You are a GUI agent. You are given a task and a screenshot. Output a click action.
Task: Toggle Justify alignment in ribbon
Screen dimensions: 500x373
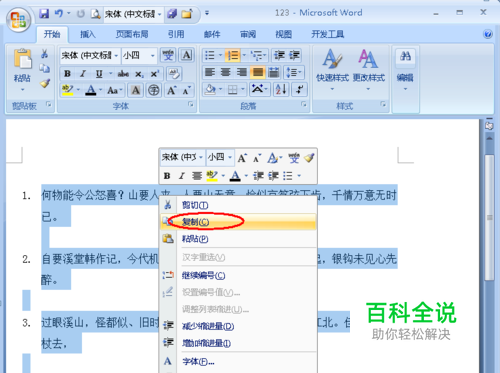[258, 72]
